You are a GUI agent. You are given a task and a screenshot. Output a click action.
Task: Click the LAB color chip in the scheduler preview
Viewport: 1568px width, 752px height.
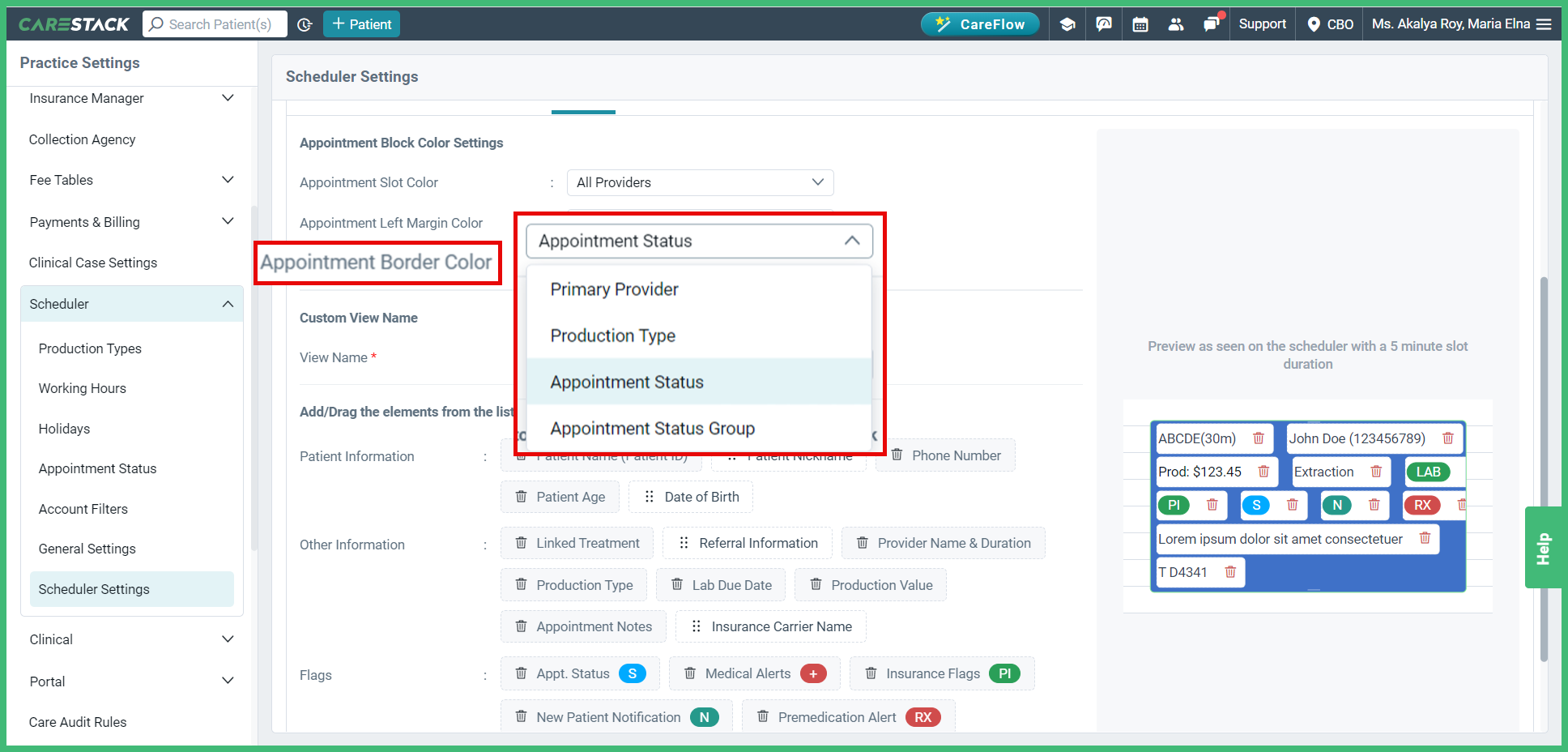pyautogui.click(x=1430, y=471)
